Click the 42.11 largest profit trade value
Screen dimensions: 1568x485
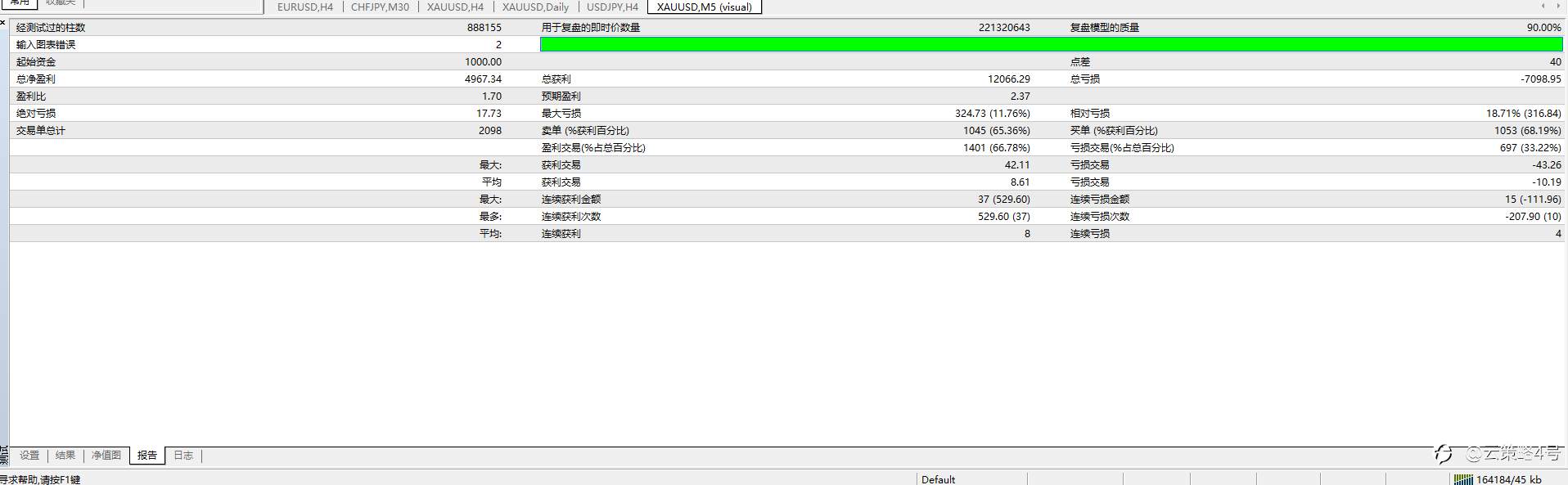(1017, 164)
